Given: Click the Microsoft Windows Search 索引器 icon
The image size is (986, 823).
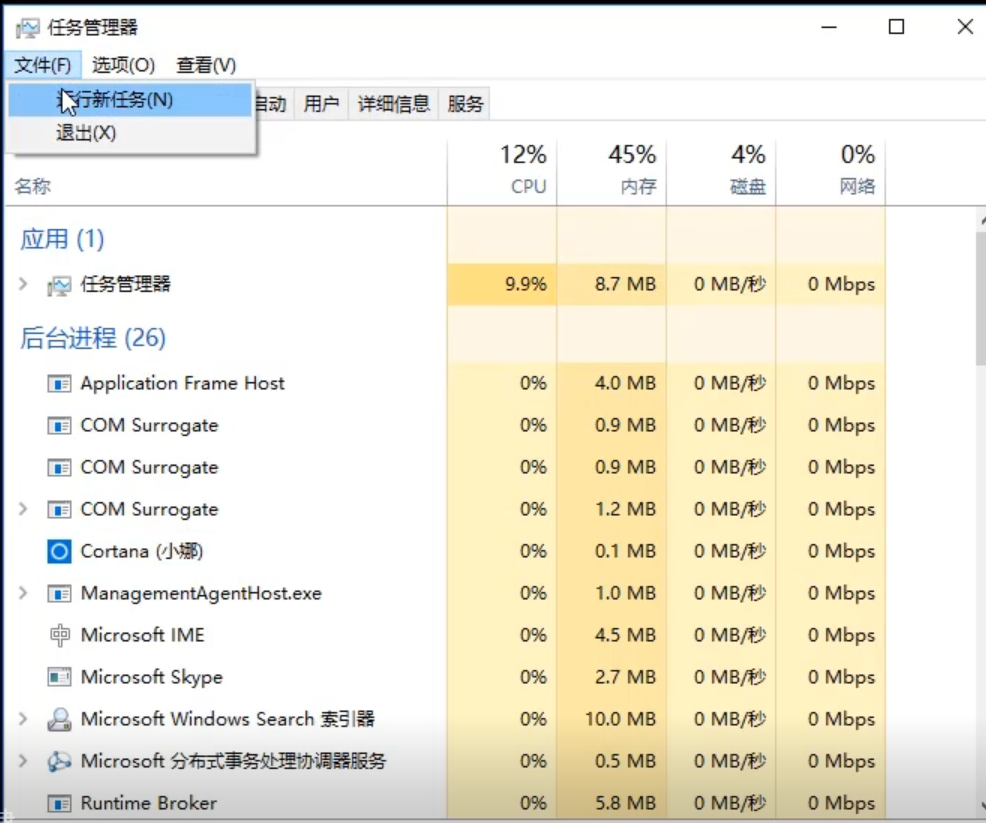Looking at the screenshot, I should (59, 719).
